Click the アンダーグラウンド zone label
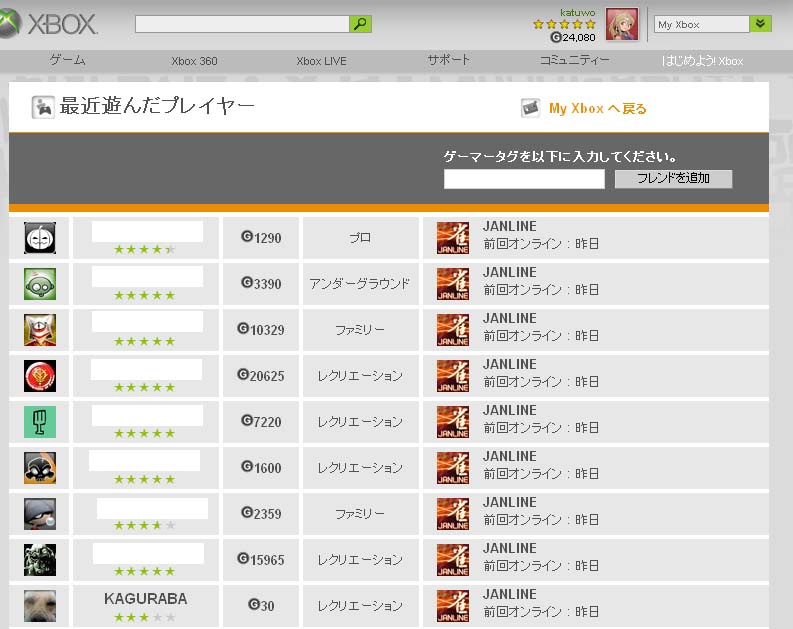The image size is (793, 629). click(360, 284)
